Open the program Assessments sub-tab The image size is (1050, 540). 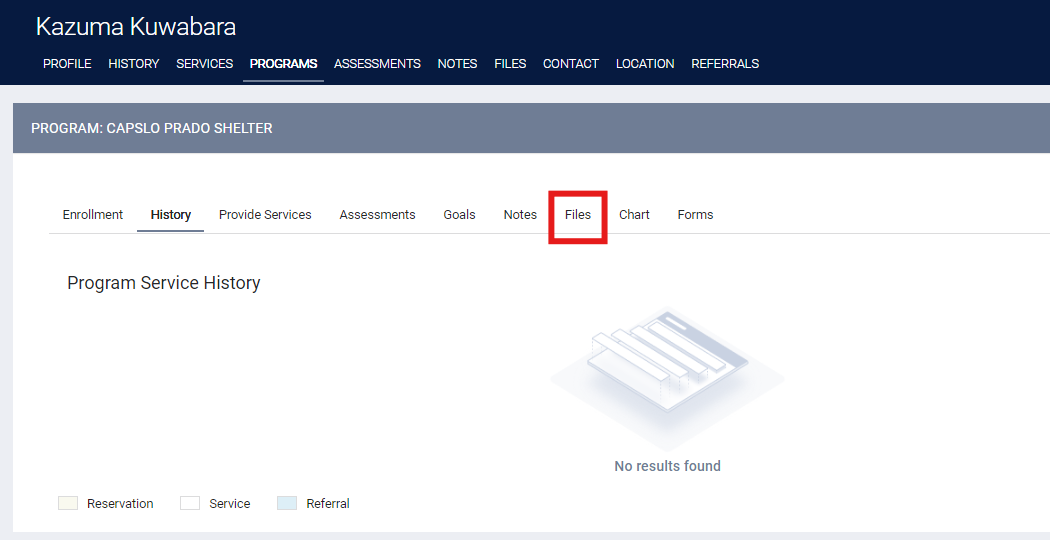377,214
